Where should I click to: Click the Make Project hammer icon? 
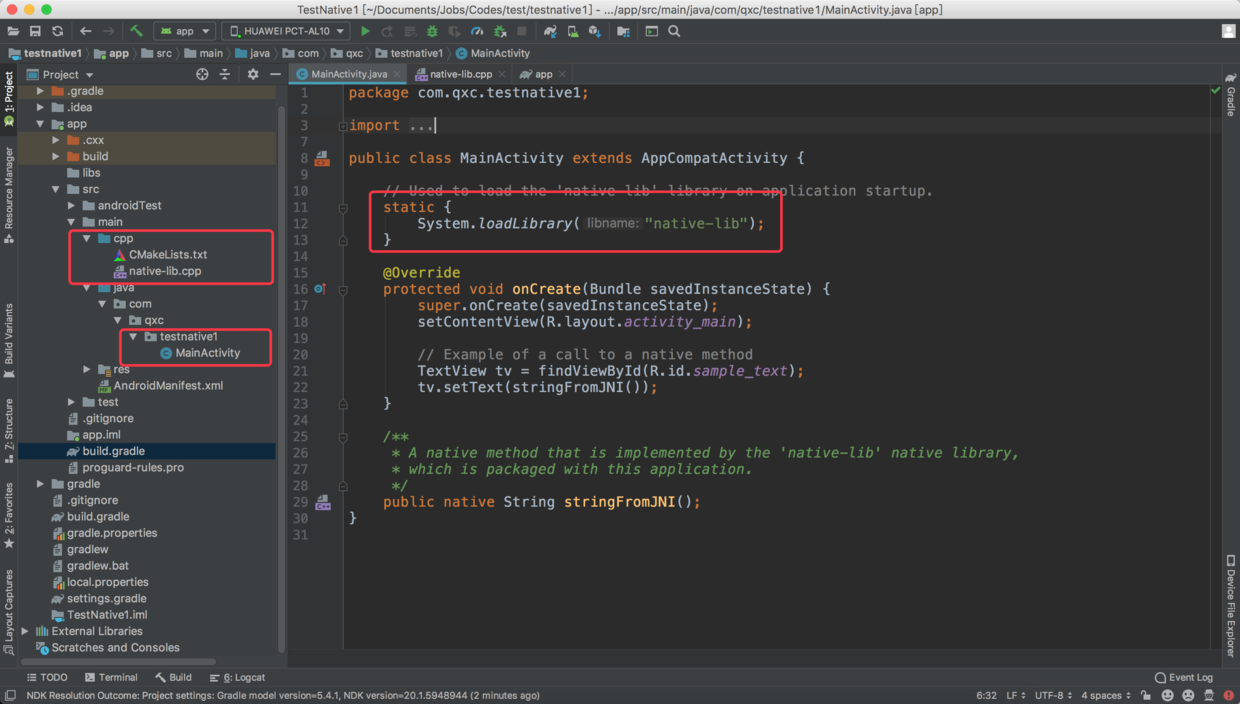136,31
